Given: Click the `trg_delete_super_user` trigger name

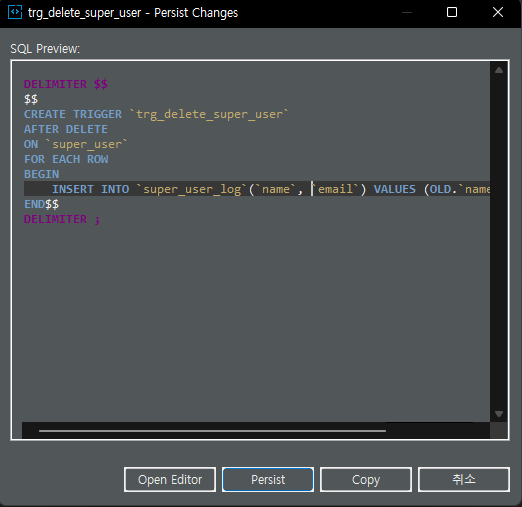Looking at the screenshot, I should point(209,114).
